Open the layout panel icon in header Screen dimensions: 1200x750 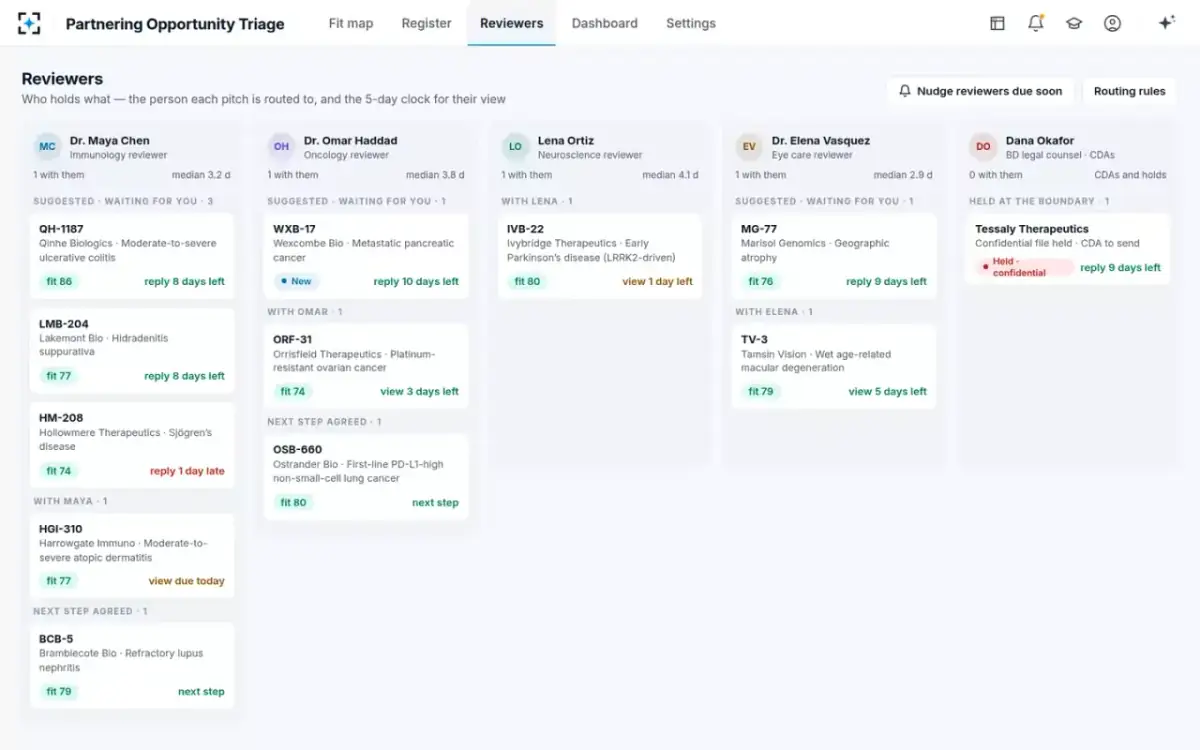(x=997, y=23)
